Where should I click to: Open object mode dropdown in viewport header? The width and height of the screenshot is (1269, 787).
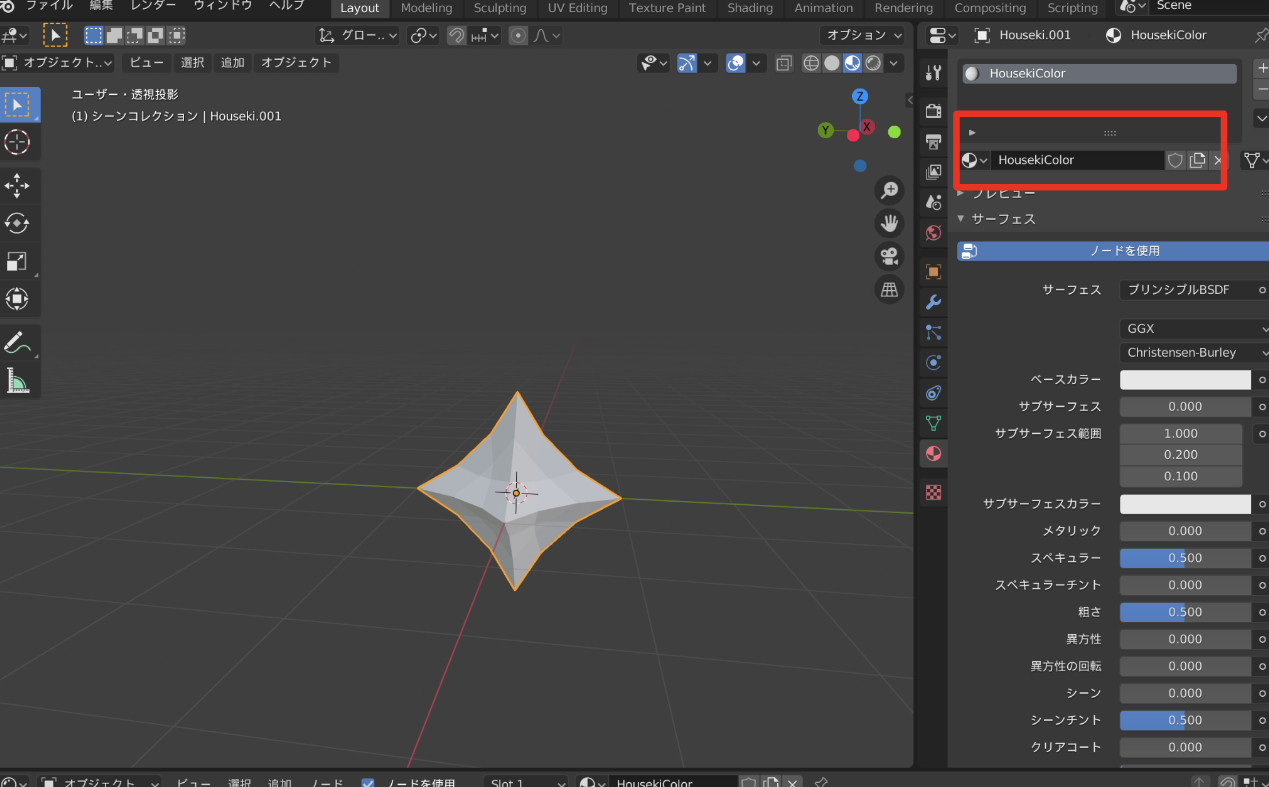click(x=60, y=62)
